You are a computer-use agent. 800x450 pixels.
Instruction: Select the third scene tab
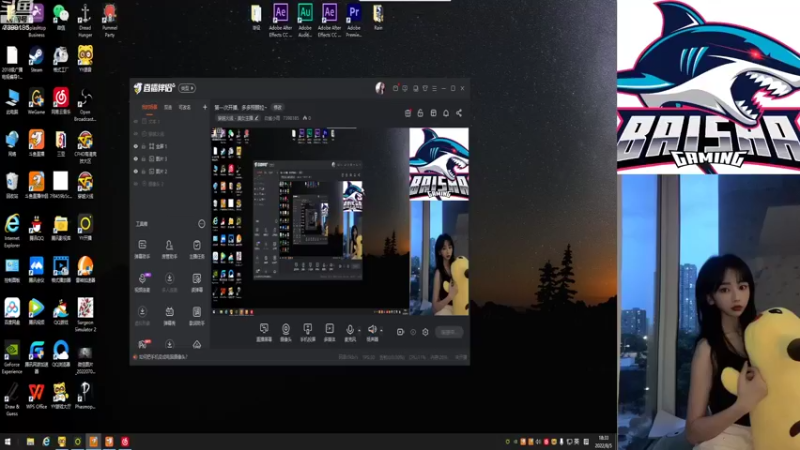click(185, 107)
